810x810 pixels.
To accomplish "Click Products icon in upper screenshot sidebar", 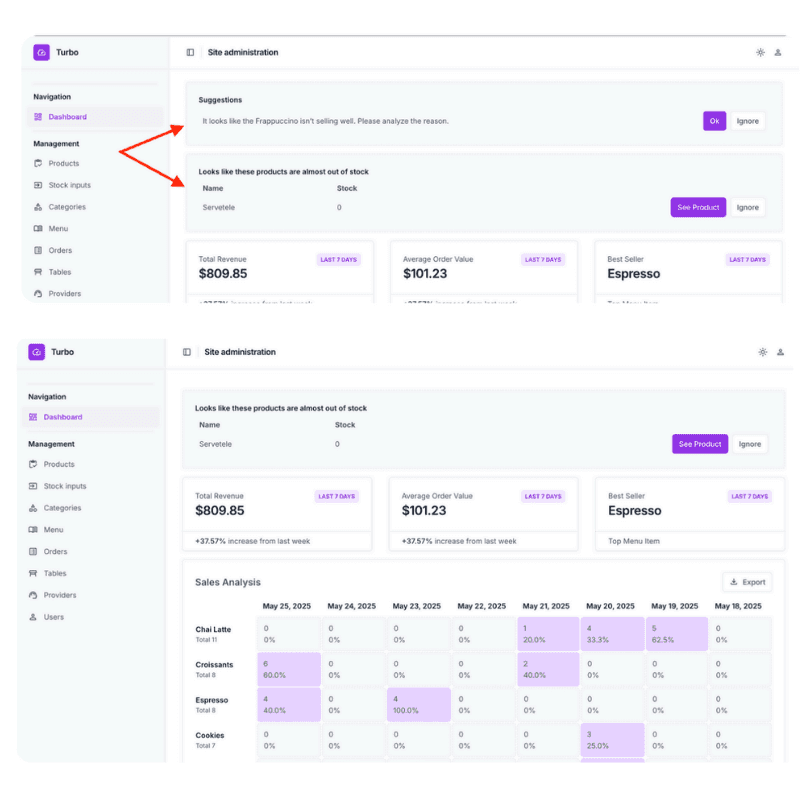I will pos(38,163).
